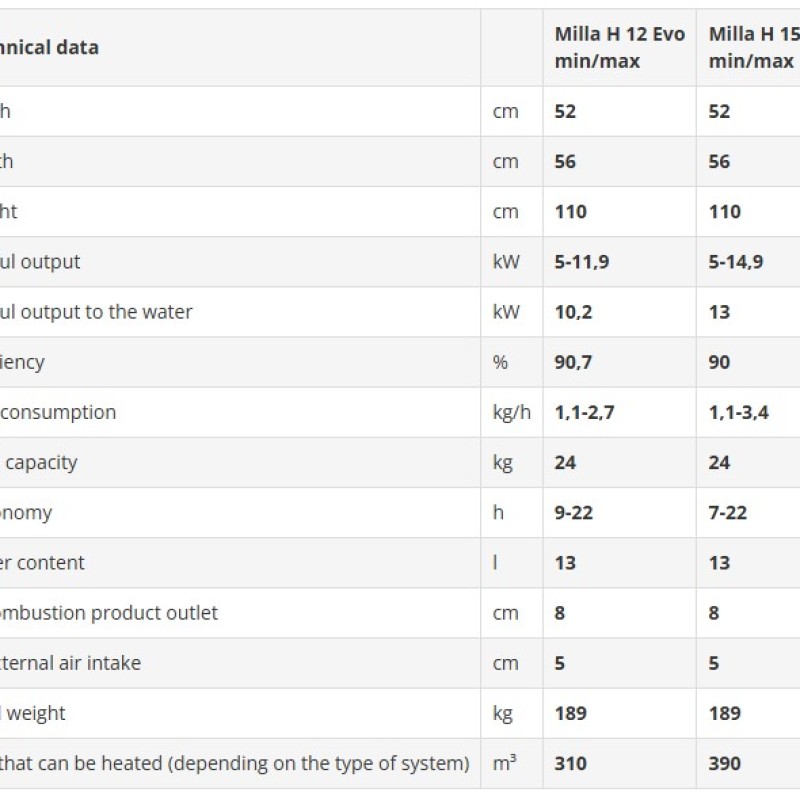Viewport: 800px width, 800px height.
Task: Click the 9-22 autonomy value
Action: [x=574, y=513]
